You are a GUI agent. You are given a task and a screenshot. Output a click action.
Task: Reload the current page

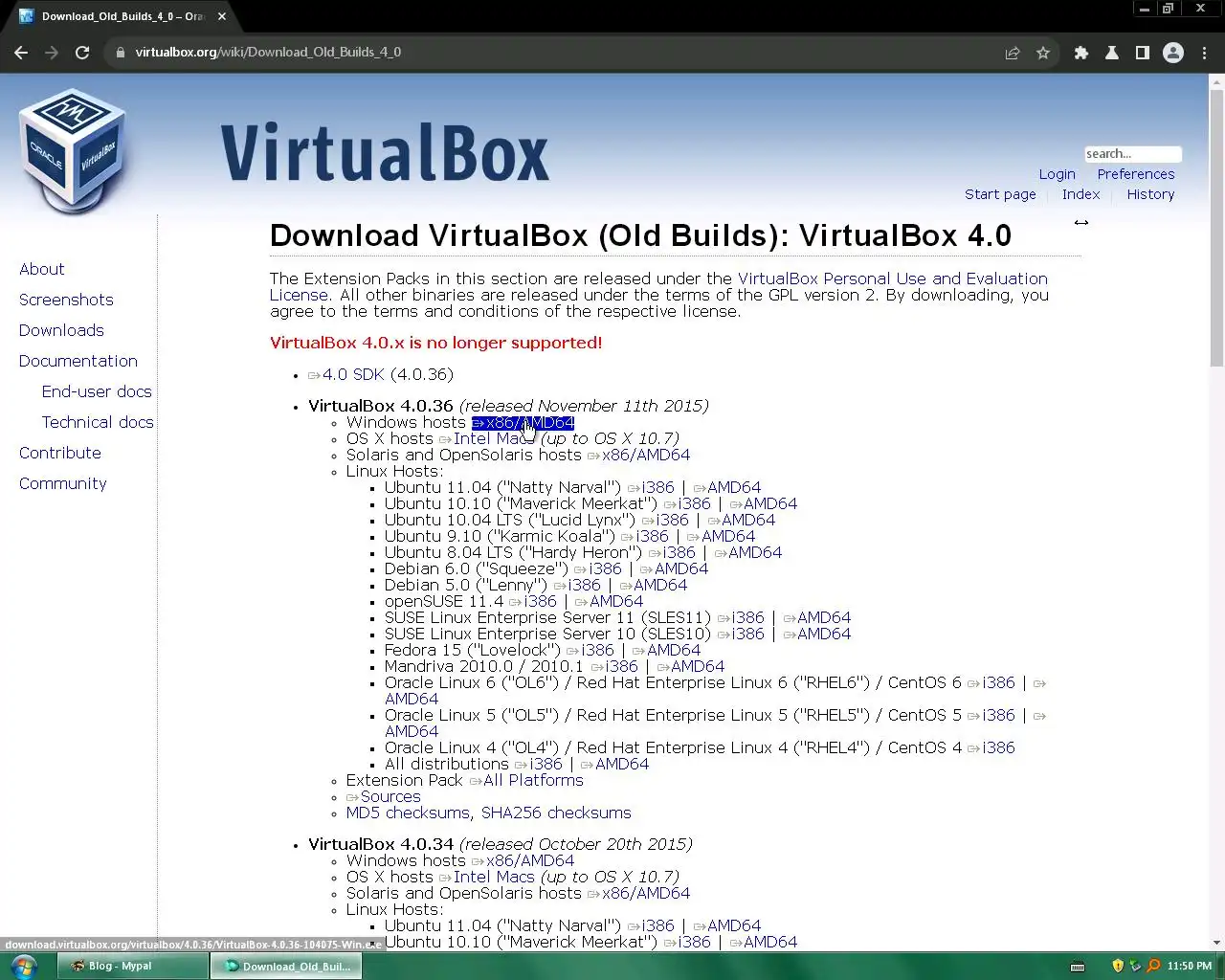coord(82,53)
